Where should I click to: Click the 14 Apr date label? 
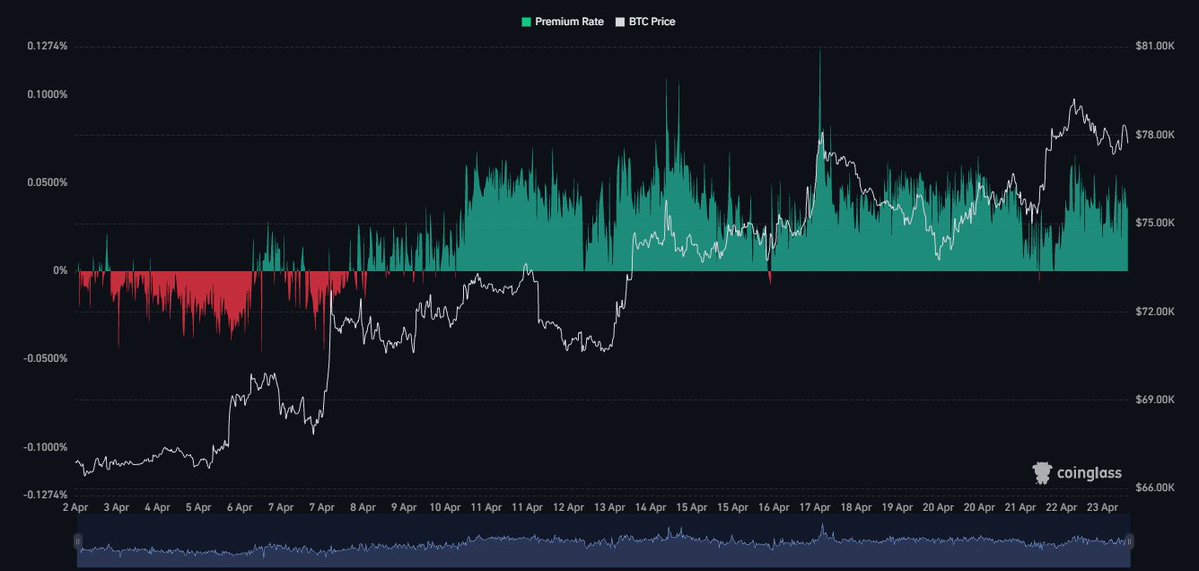click(x=651, y=507)
